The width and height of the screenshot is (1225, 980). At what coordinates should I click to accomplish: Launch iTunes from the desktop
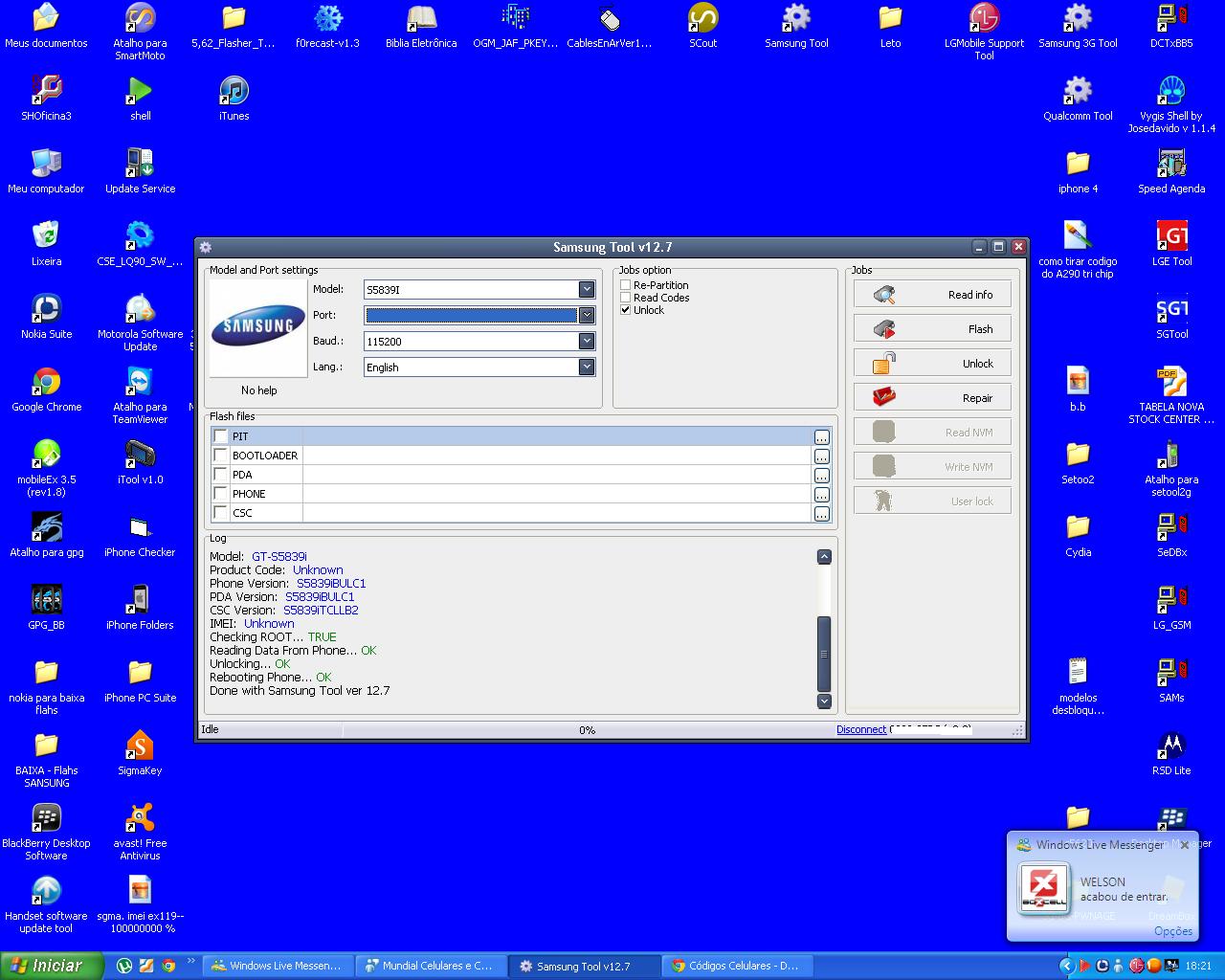point(234,99)
